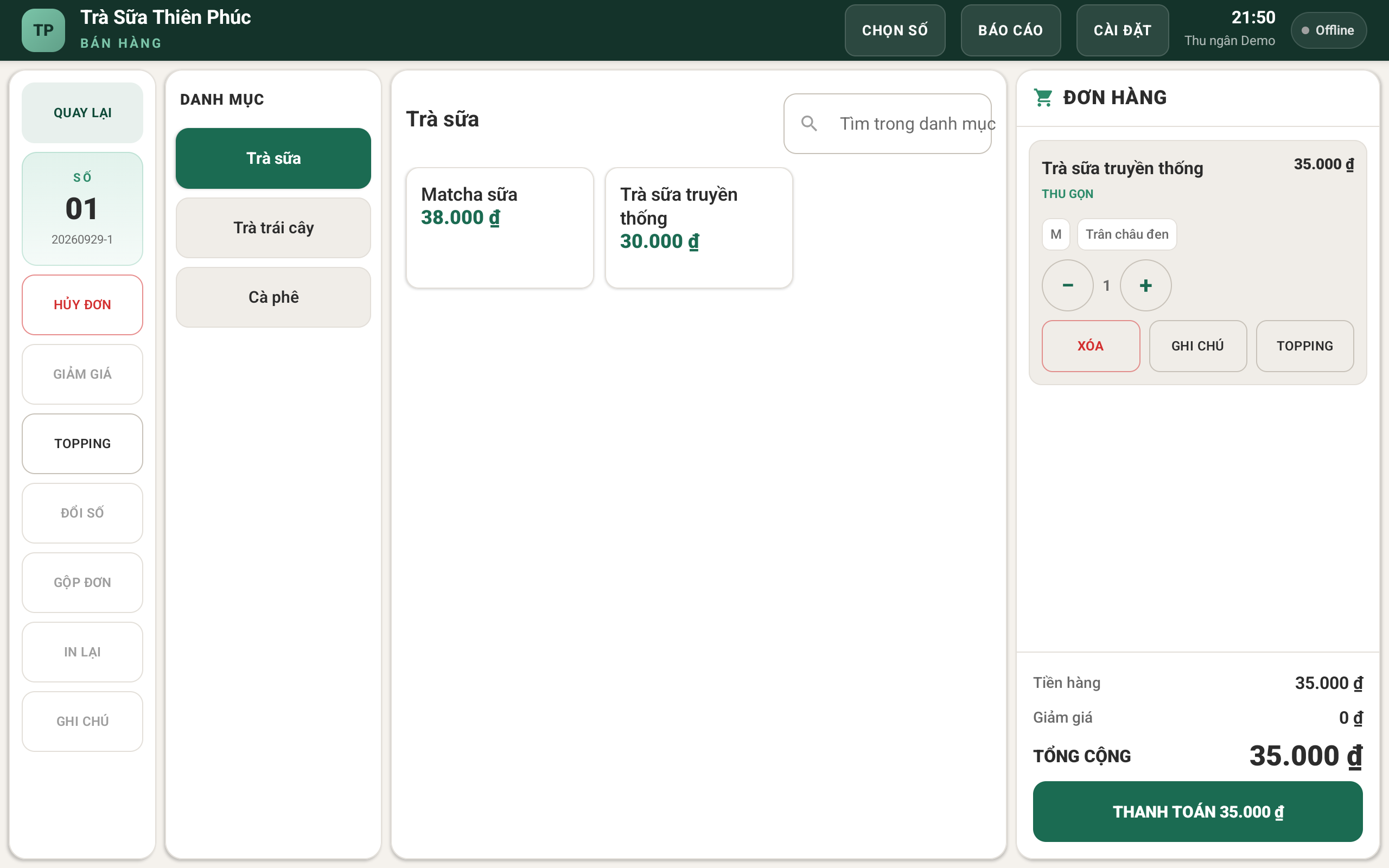Click the Tiền hàng subtotal row

1198,683
